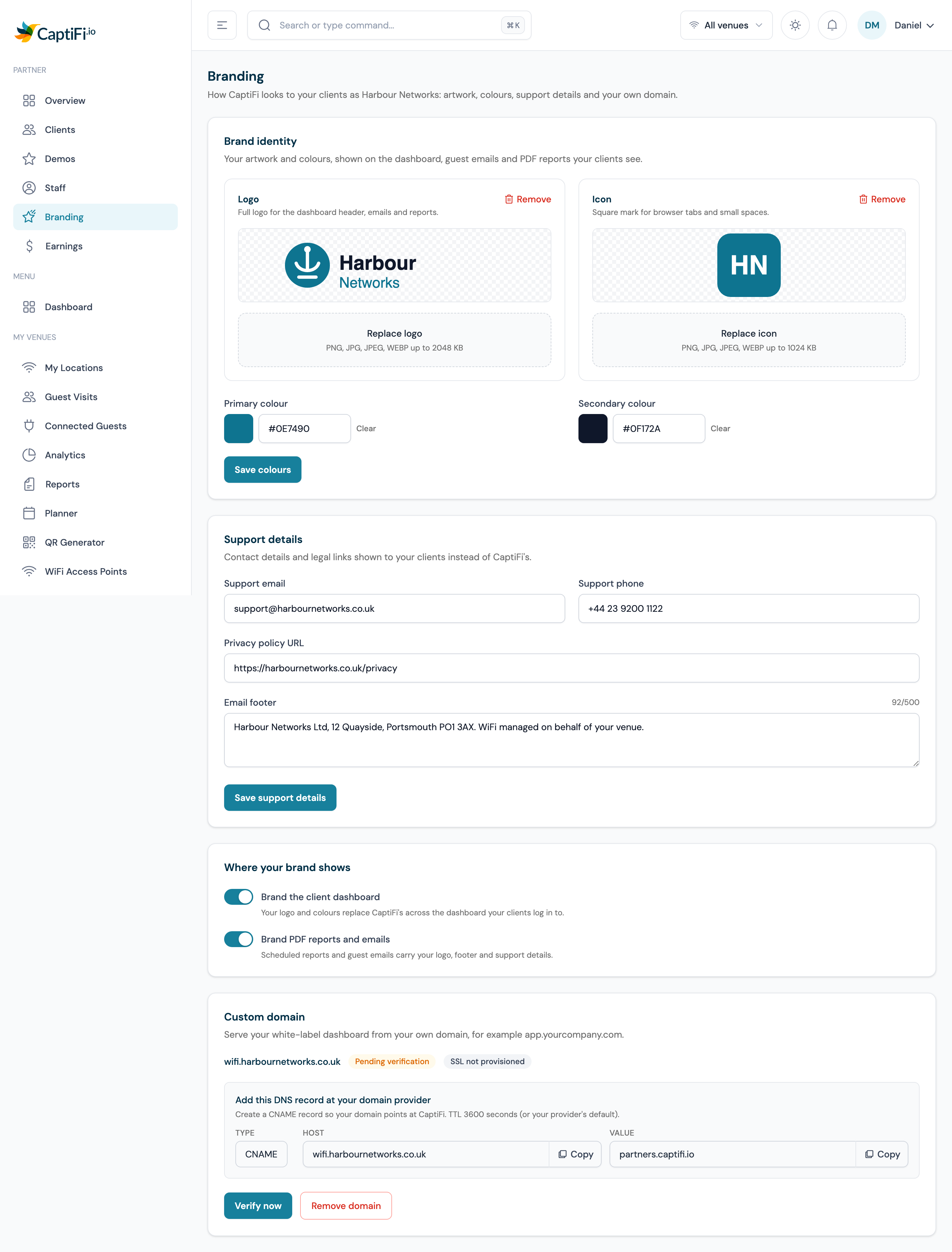Click the Analytics pie chart icon
Viewport: 952px width, 1252px height.
(x=29, y=455)
